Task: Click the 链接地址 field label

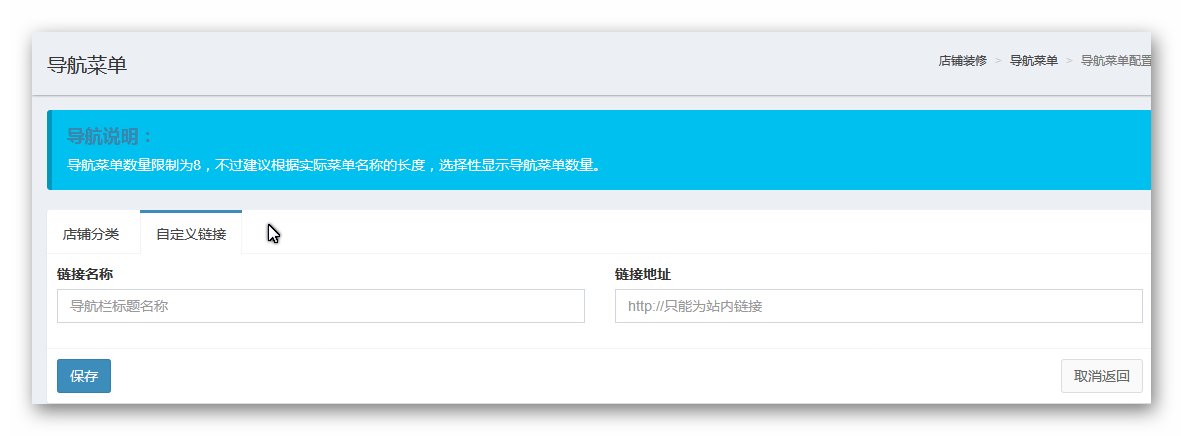Action: coord(649,274)
